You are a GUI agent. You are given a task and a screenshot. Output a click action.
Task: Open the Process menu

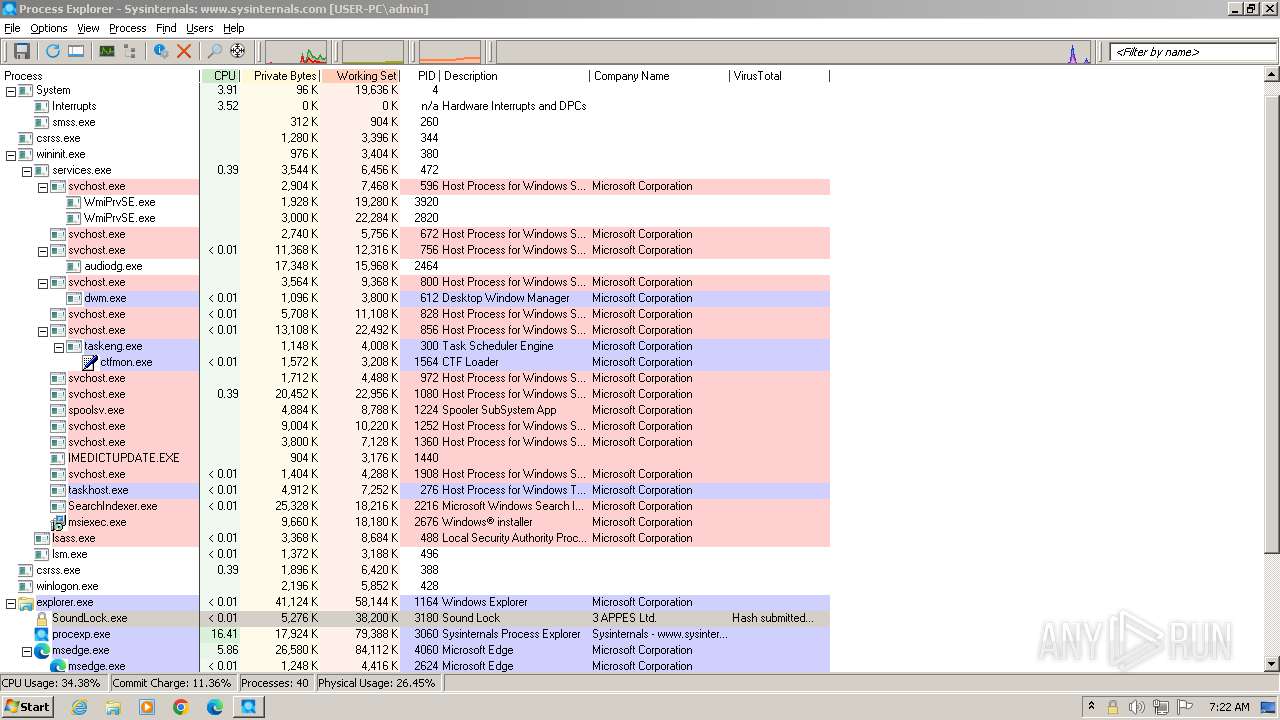coord(127,28)
